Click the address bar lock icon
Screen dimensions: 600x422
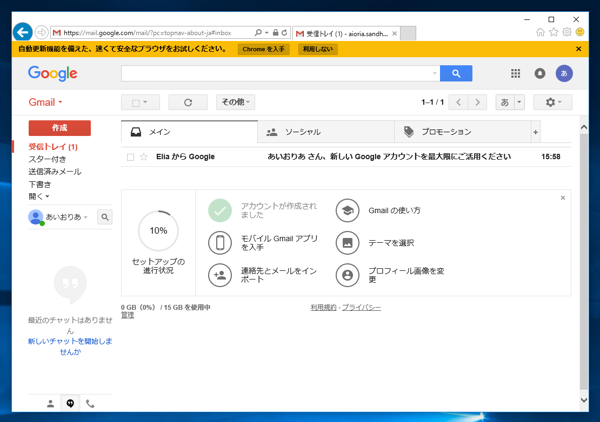275,33
